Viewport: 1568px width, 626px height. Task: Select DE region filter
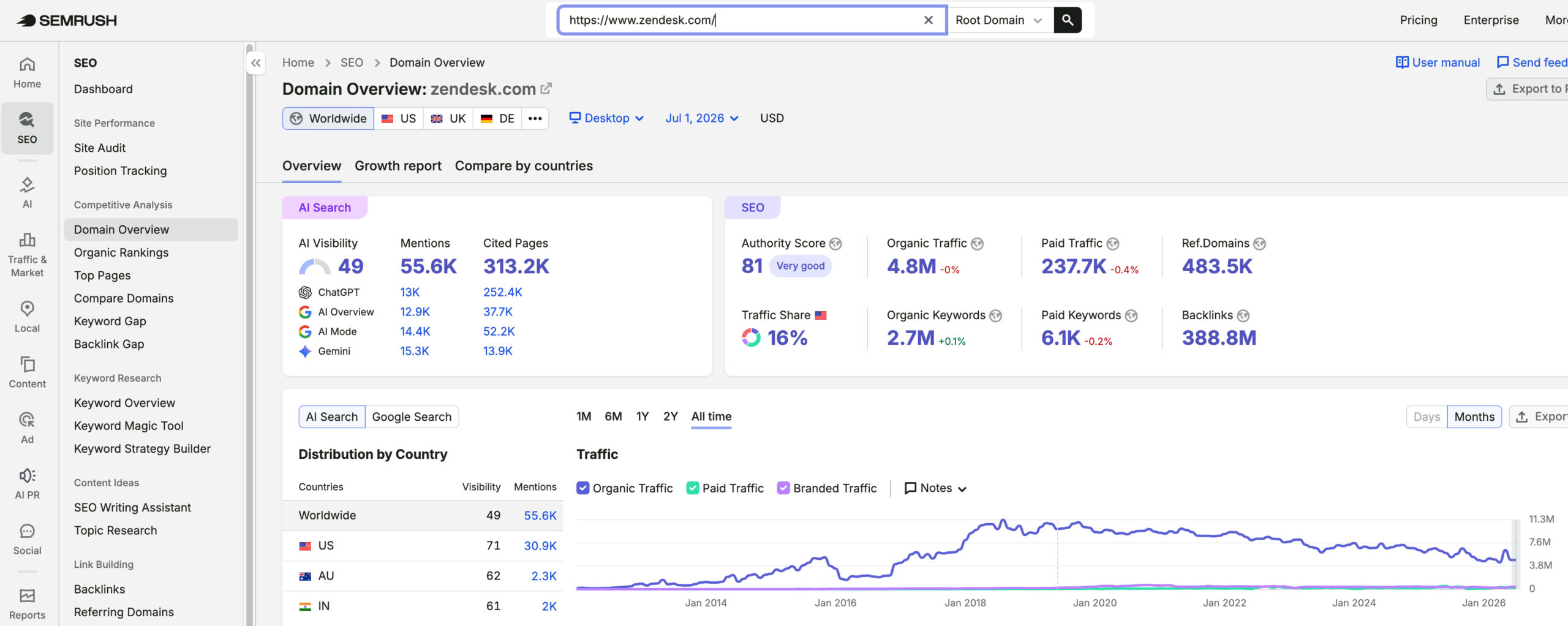click(x=497, y=118)
